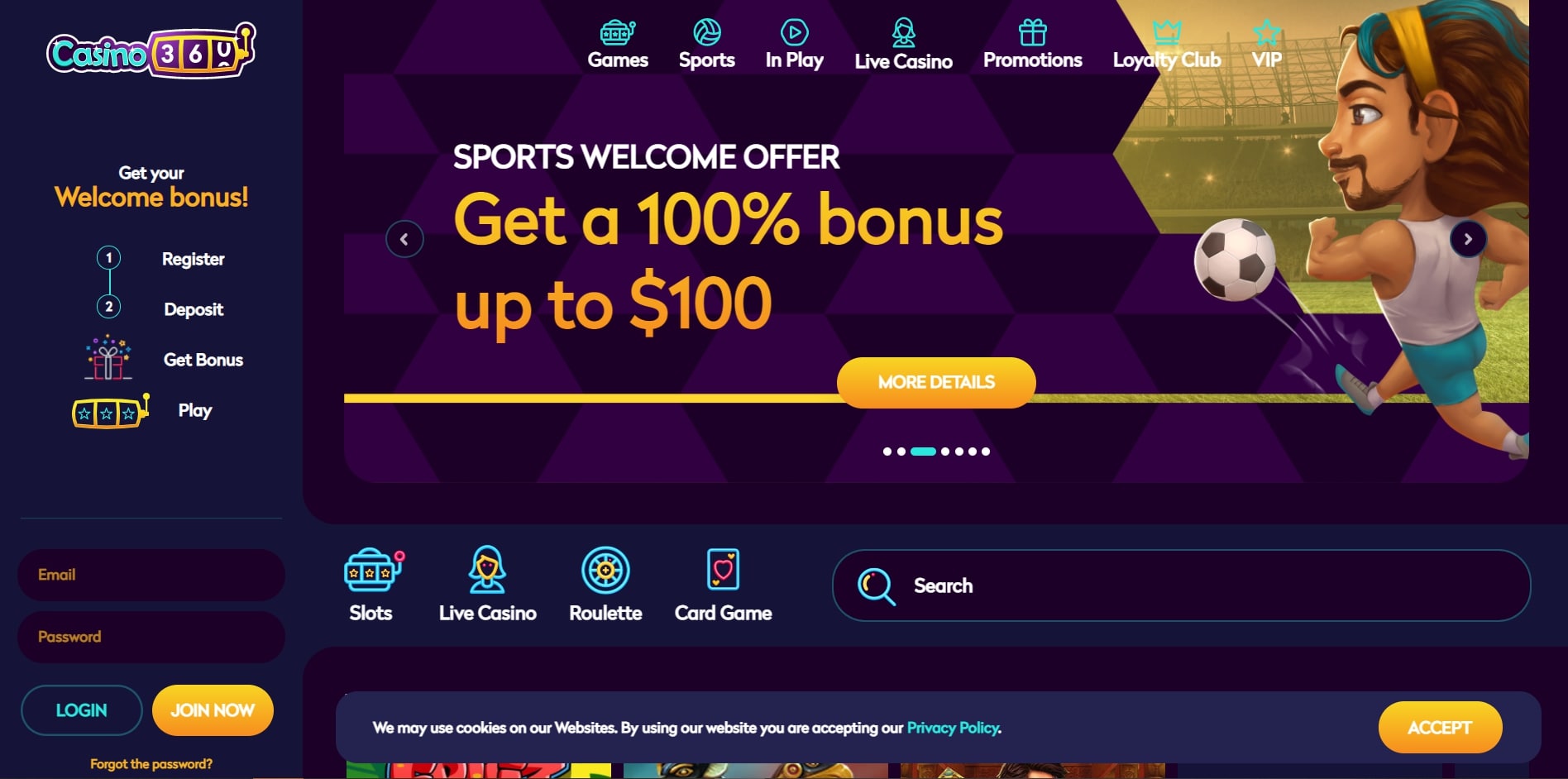Viewport: 1568px width, 779px height.
Task: Select the Roulette wheel category icon
Action: pos(605,570)
